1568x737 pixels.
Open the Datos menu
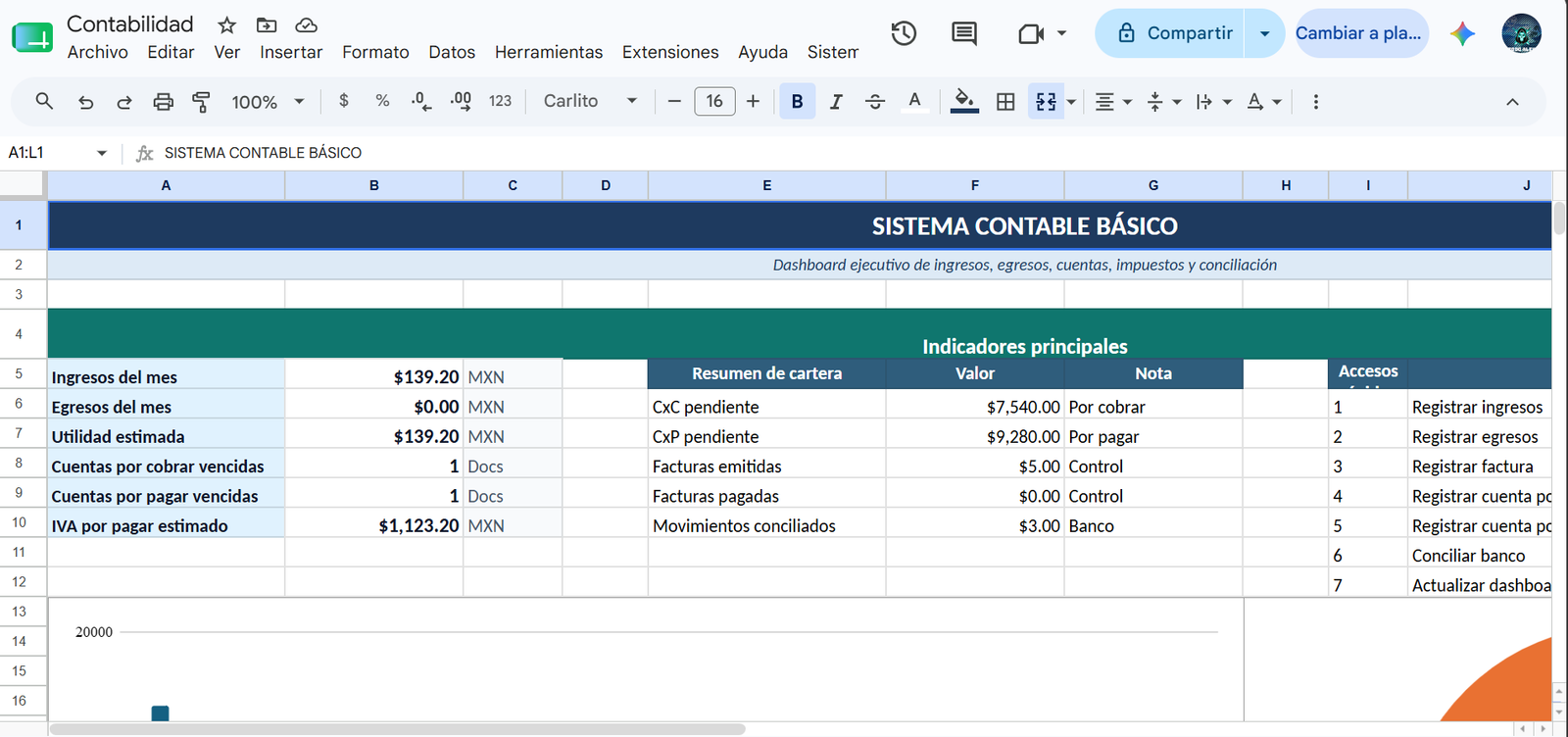pyautogui.click(x=452, y=52)
